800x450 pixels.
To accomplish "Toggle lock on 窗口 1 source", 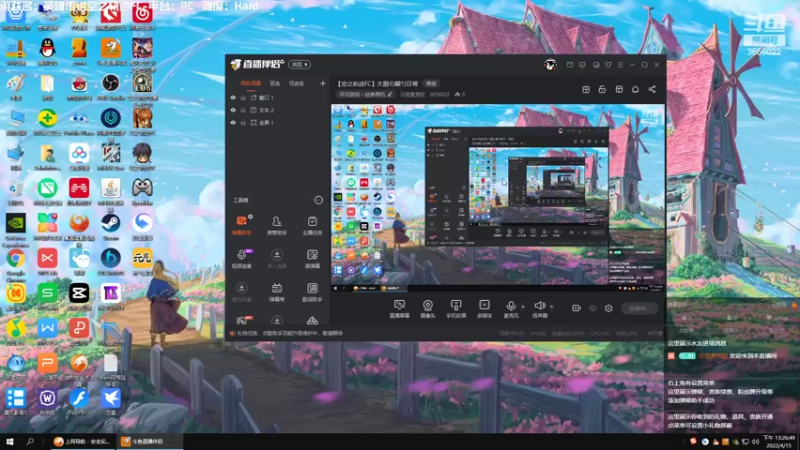I will (243, 97).
